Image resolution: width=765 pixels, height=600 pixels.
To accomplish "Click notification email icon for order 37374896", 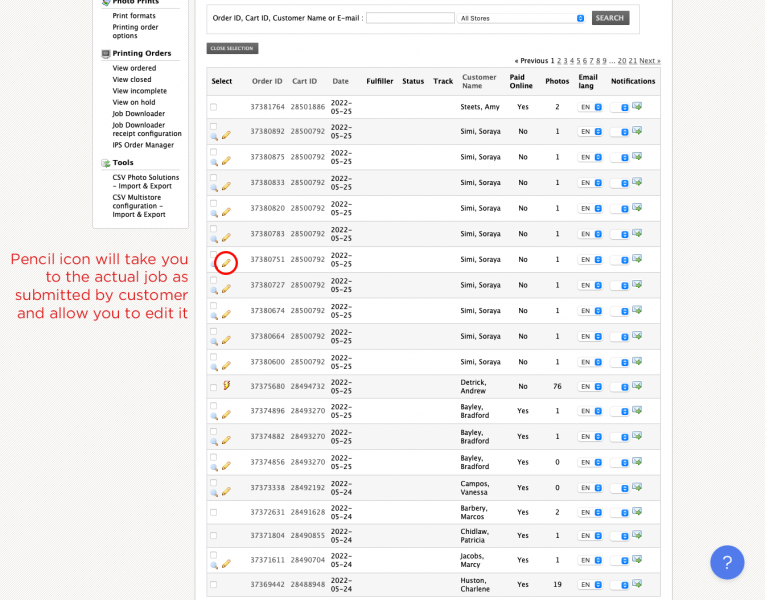I will click(637, 410).
